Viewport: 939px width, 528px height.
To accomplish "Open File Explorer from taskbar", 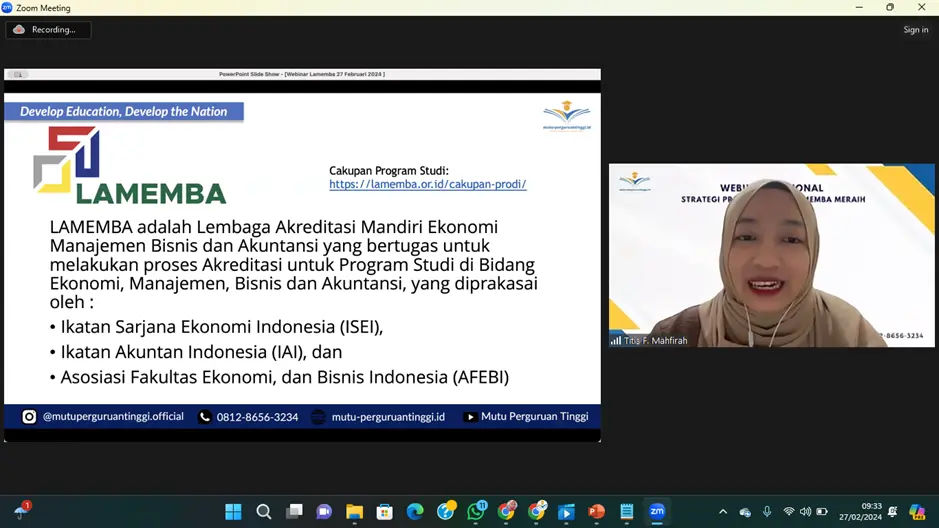I will (x=355, y=512).
